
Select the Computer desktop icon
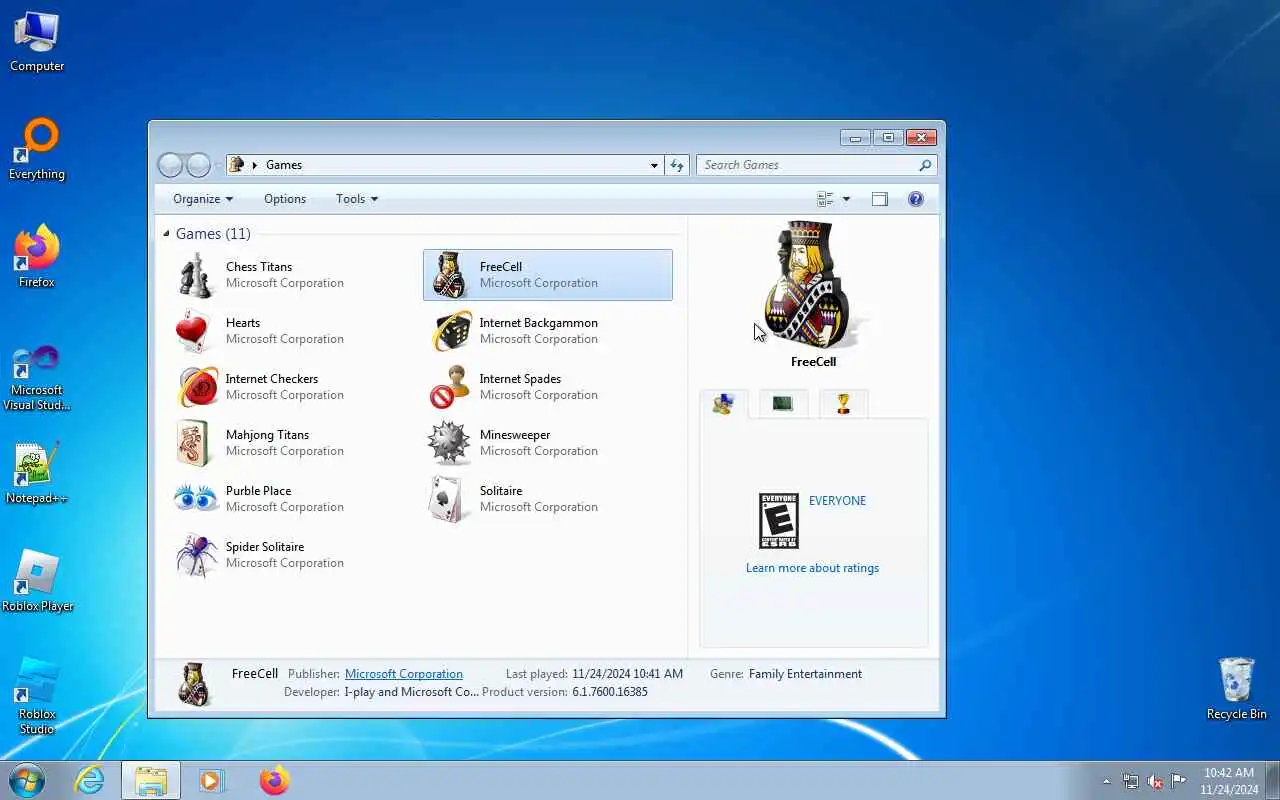[37, 41]
